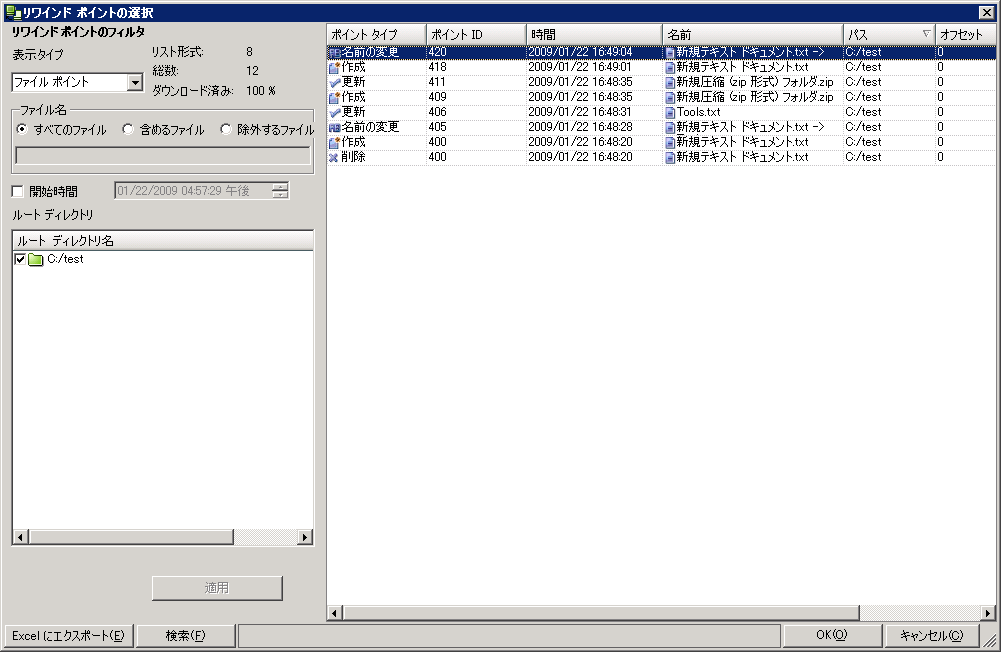Click the C:/test folder icon
Viewport: 1001px width, 652px height.
36,259
